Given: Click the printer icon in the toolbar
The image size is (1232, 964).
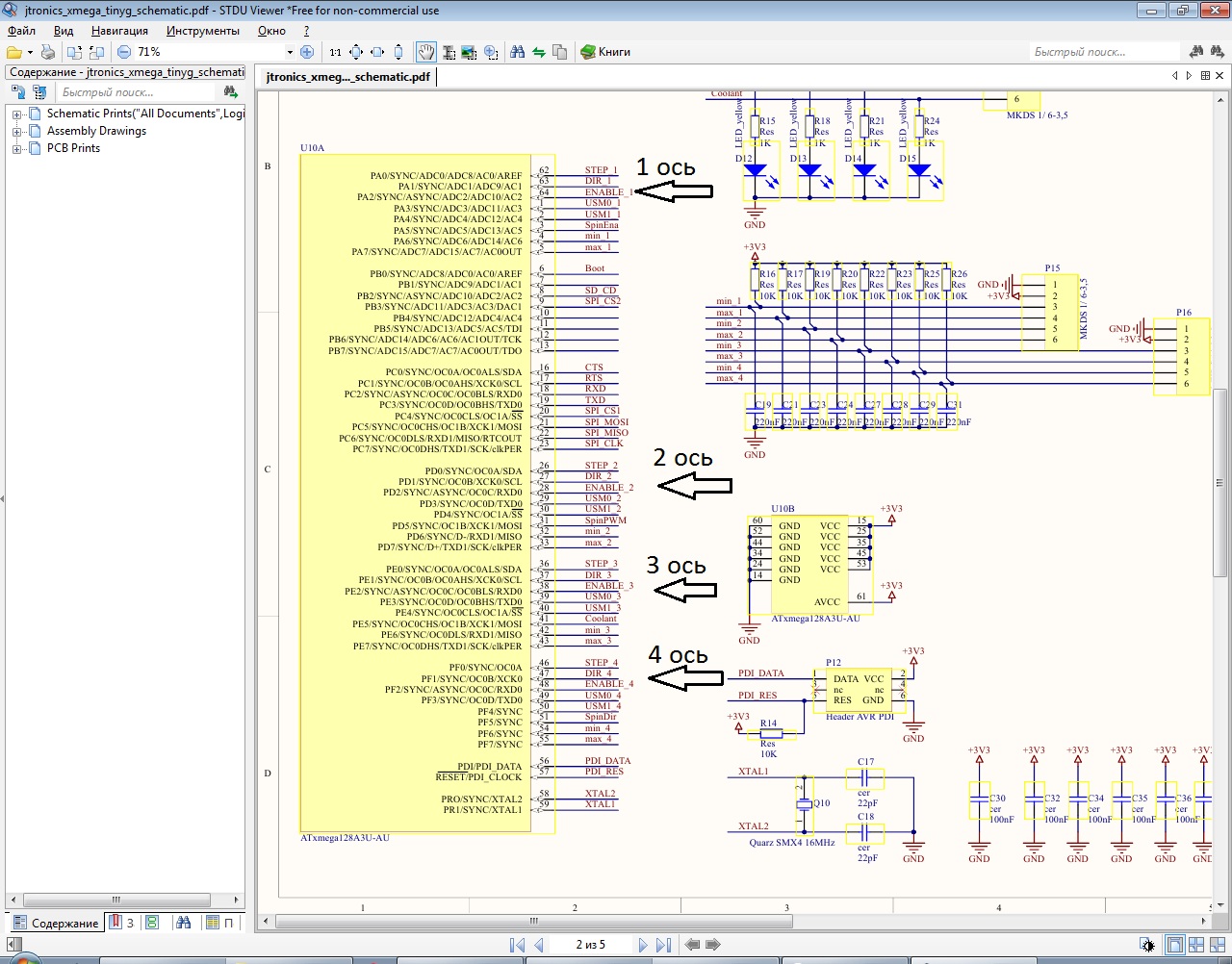Looking at the screenshot, I should pos(47,52).
